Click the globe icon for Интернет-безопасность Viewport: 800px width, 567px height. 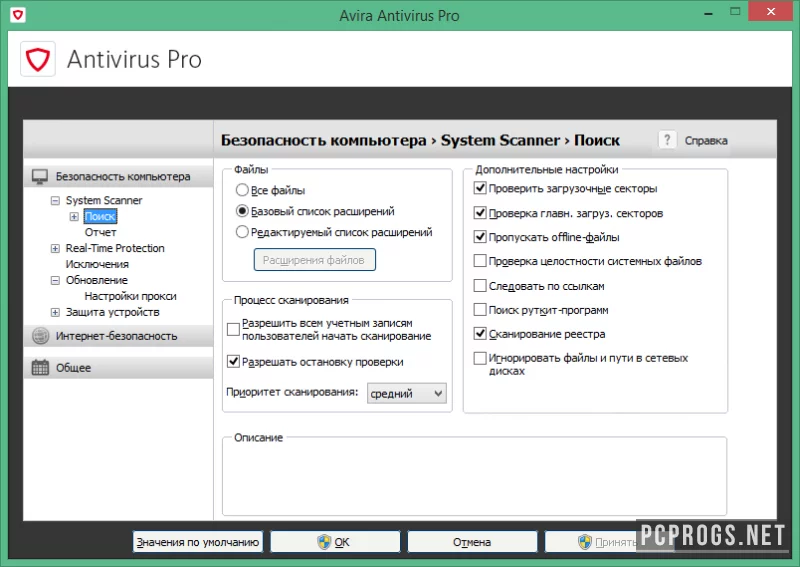(x=40, y=336)
